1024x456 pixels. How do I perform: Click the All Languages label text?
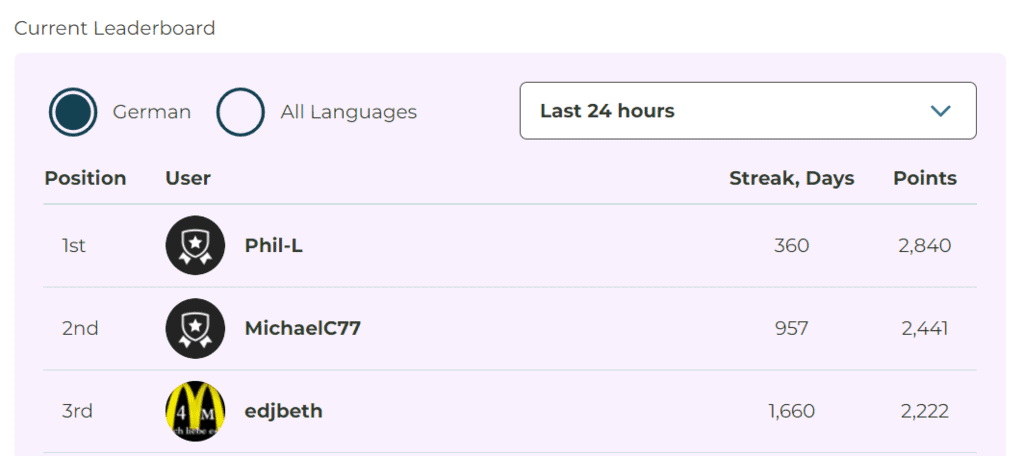pos(348,112)
